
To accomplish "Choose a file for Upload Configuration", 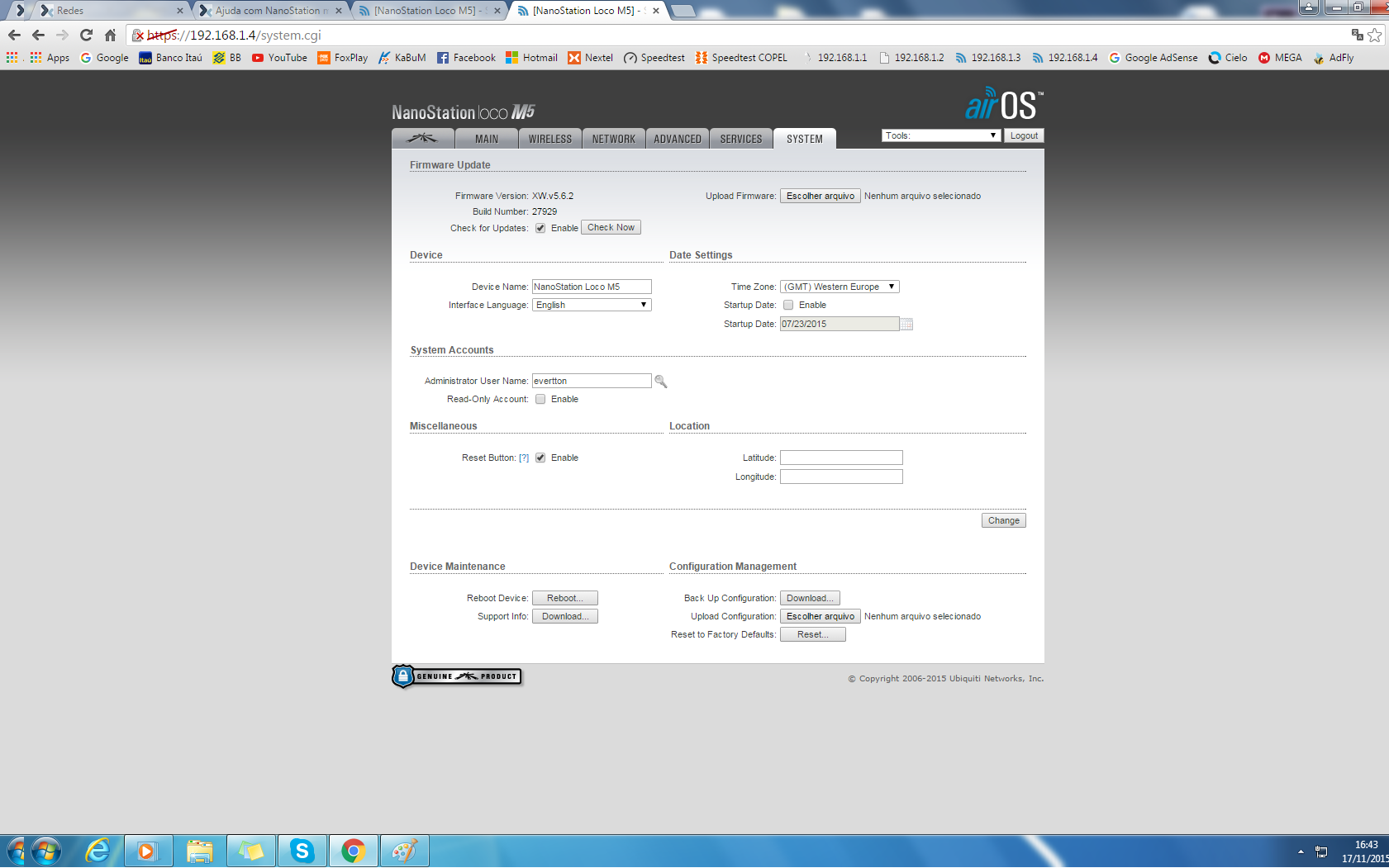I will pos(821,616).
